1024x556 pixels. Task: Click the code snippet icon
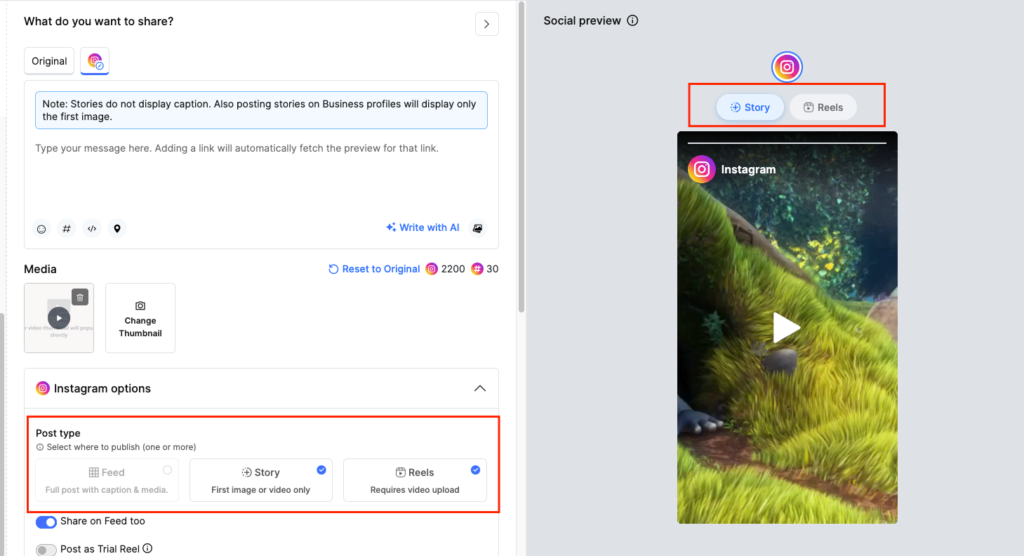pos(92,229)
